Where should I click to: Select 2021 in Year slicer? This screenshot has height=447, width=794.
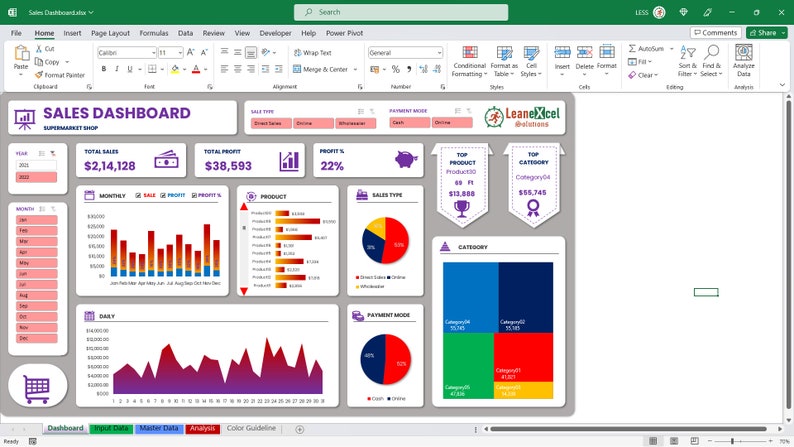click(36, 165)
